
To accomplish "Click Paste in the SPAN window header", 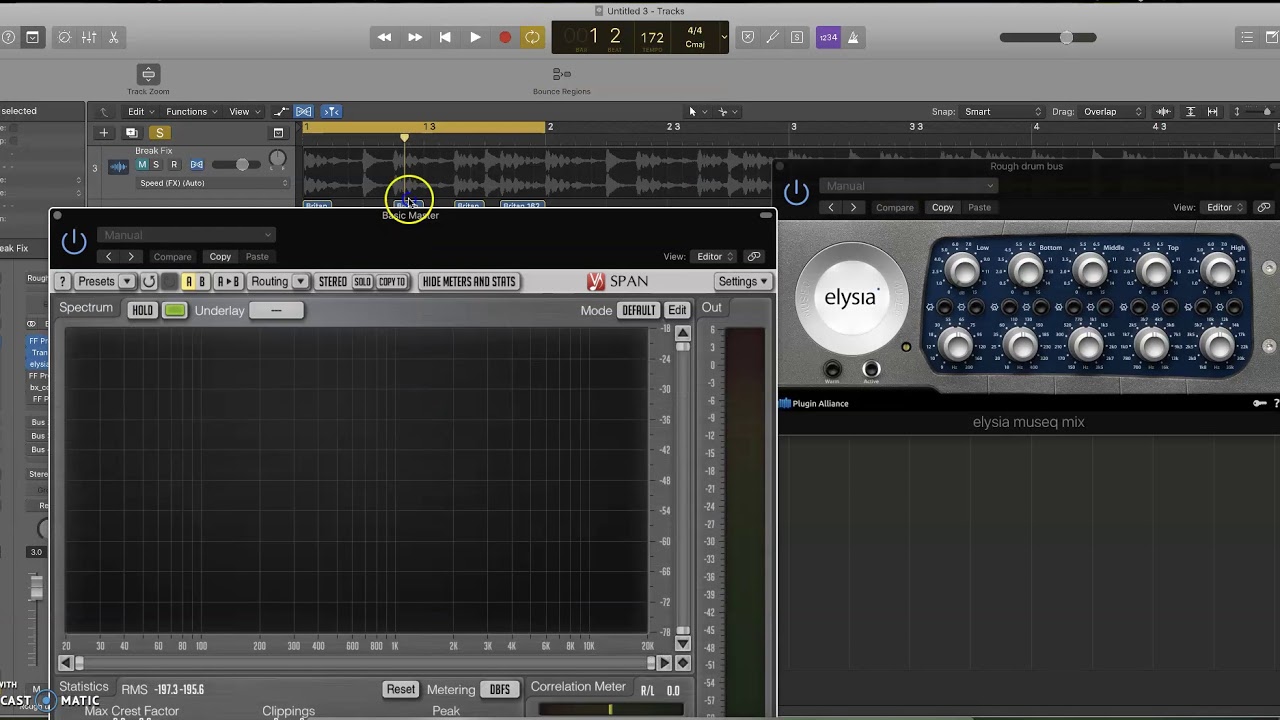I will click(x=257, y=256).
